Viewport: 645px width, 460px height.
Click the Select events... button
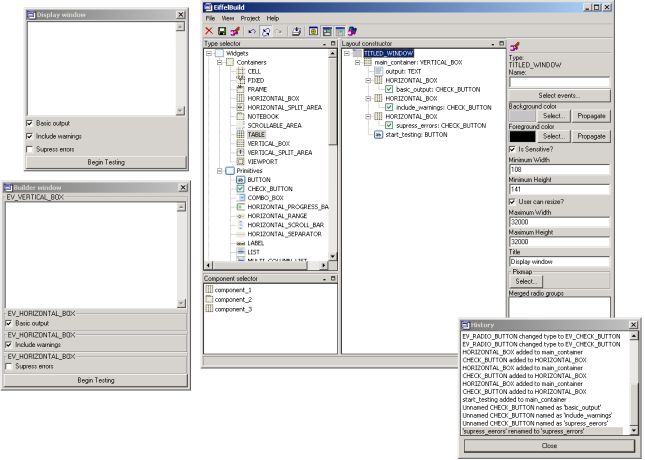(559, 95)
